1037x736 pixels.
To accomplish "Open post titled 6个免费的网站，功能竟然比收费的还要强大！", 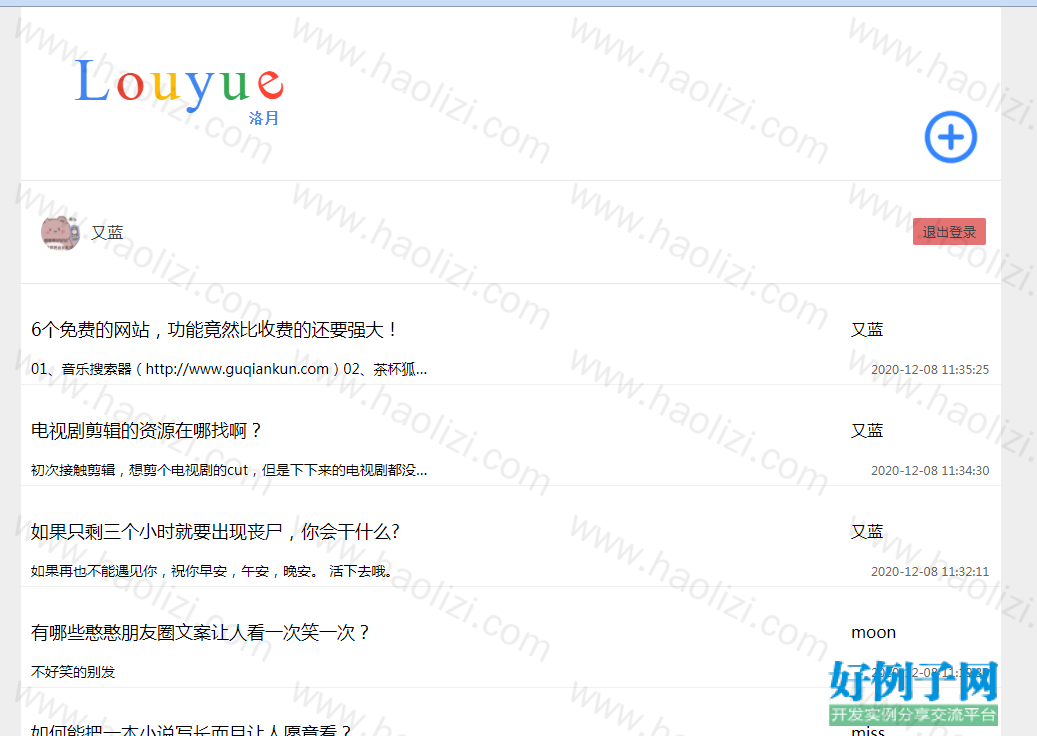I will point(214,329).
